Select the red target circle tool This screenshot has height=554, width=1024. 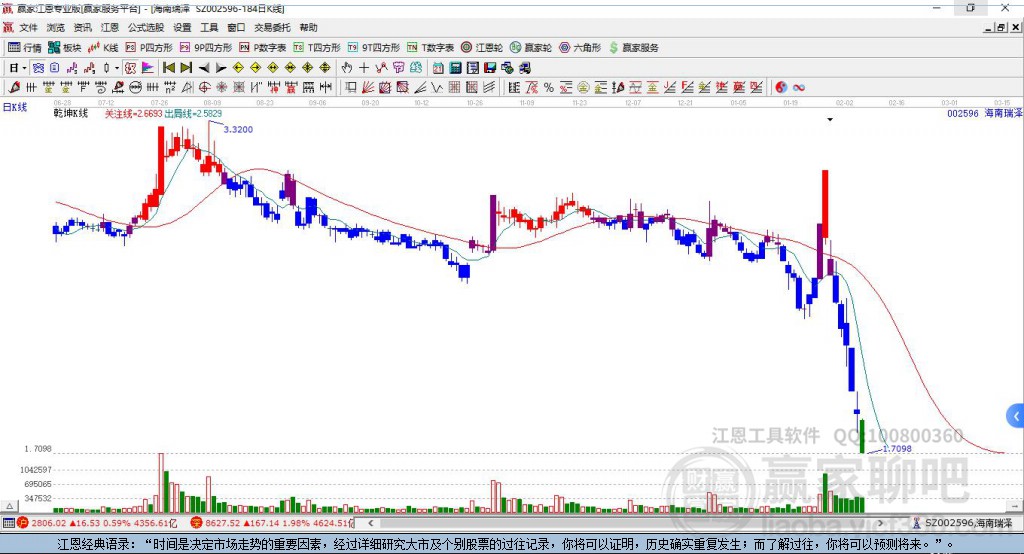coord(204,88)
